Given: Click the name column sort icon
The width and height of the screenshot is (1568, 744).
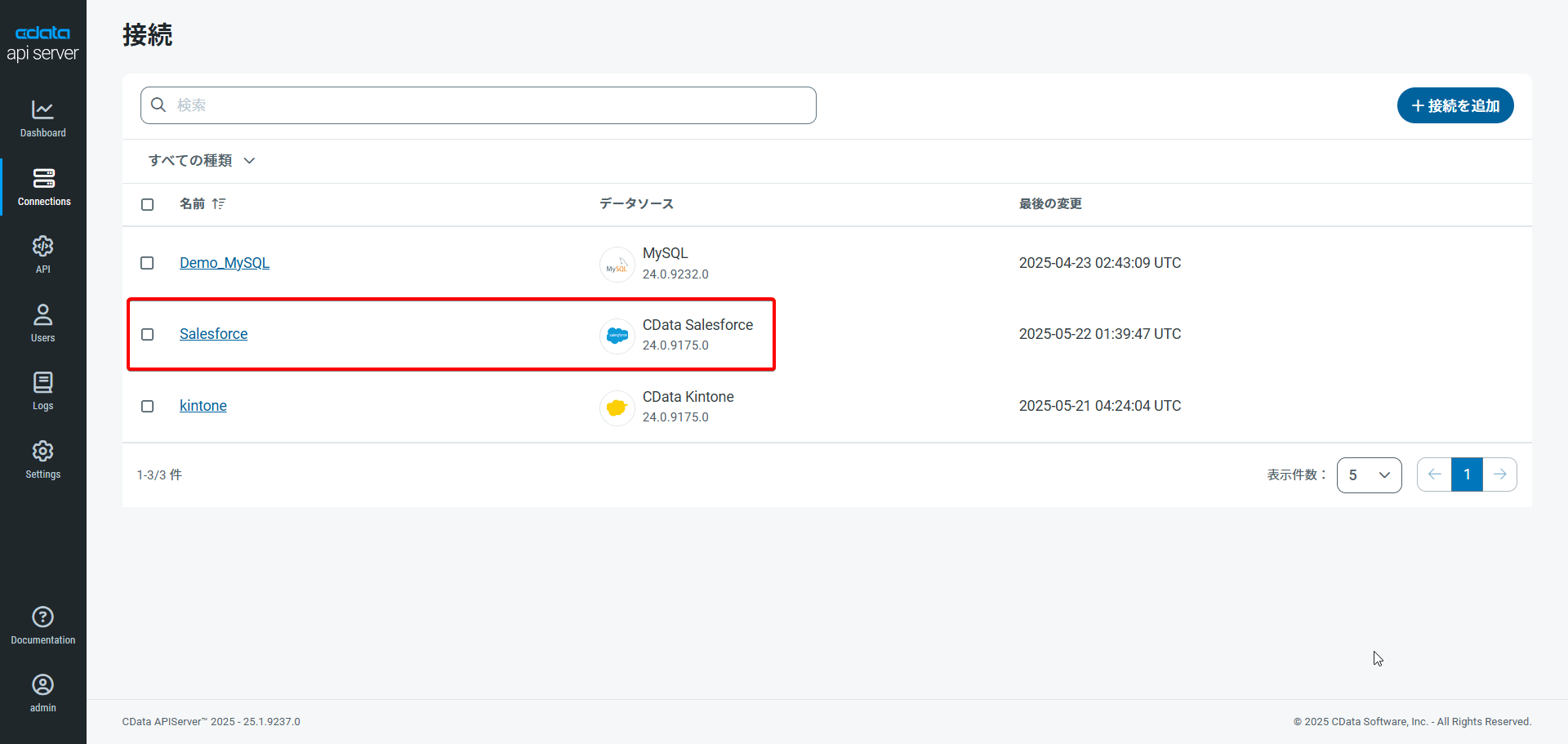Looking at the screenshot, I should pyautogui.click(x=219, y=203).
